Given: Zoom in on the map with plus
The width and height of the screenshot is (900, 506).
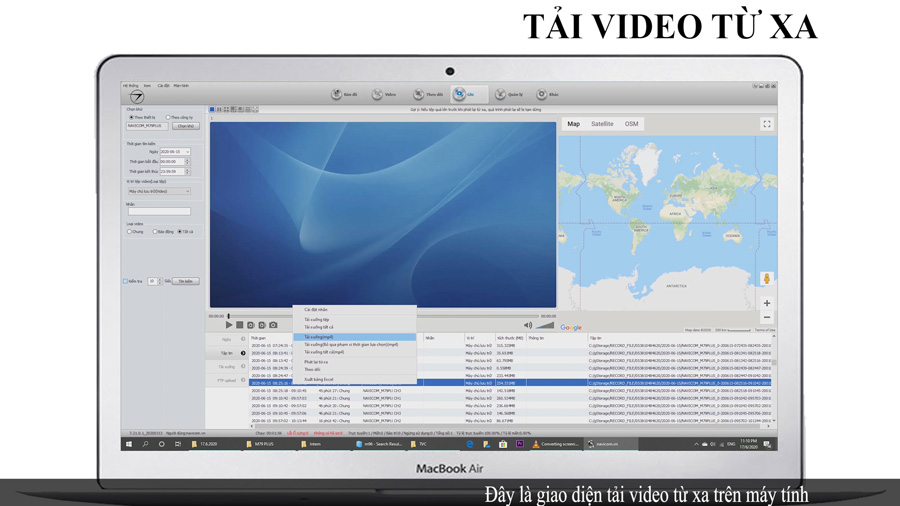Looking at the screenshot, I should (767, 303).
